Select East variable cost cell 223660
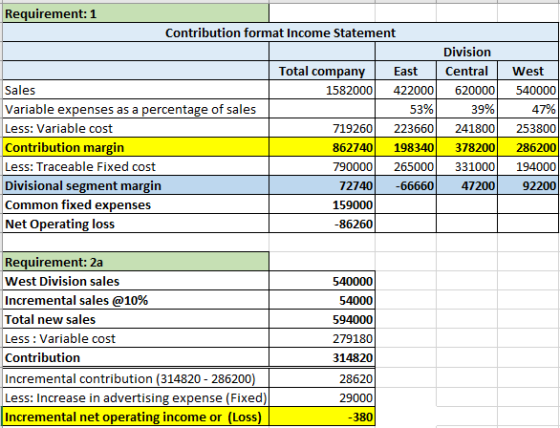 [x=405, y=128]
